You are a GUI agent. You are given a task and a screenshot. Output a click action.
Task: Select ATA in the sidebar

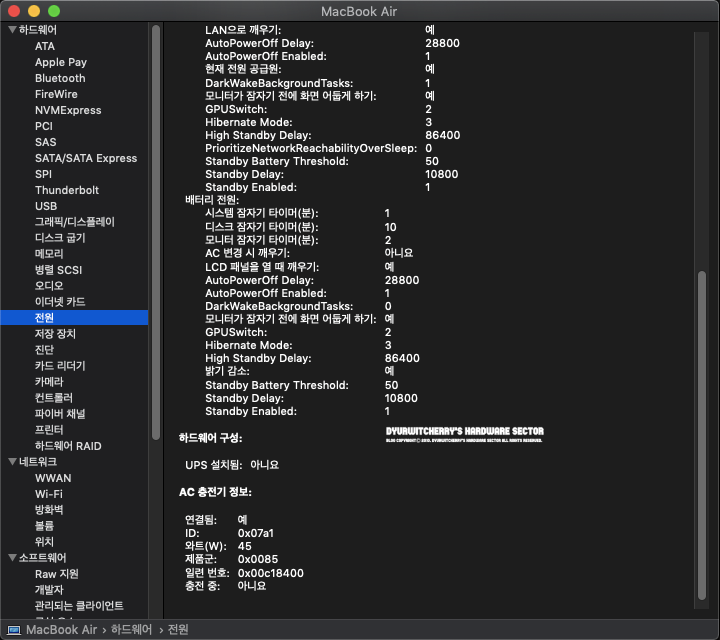pos(45,46)
